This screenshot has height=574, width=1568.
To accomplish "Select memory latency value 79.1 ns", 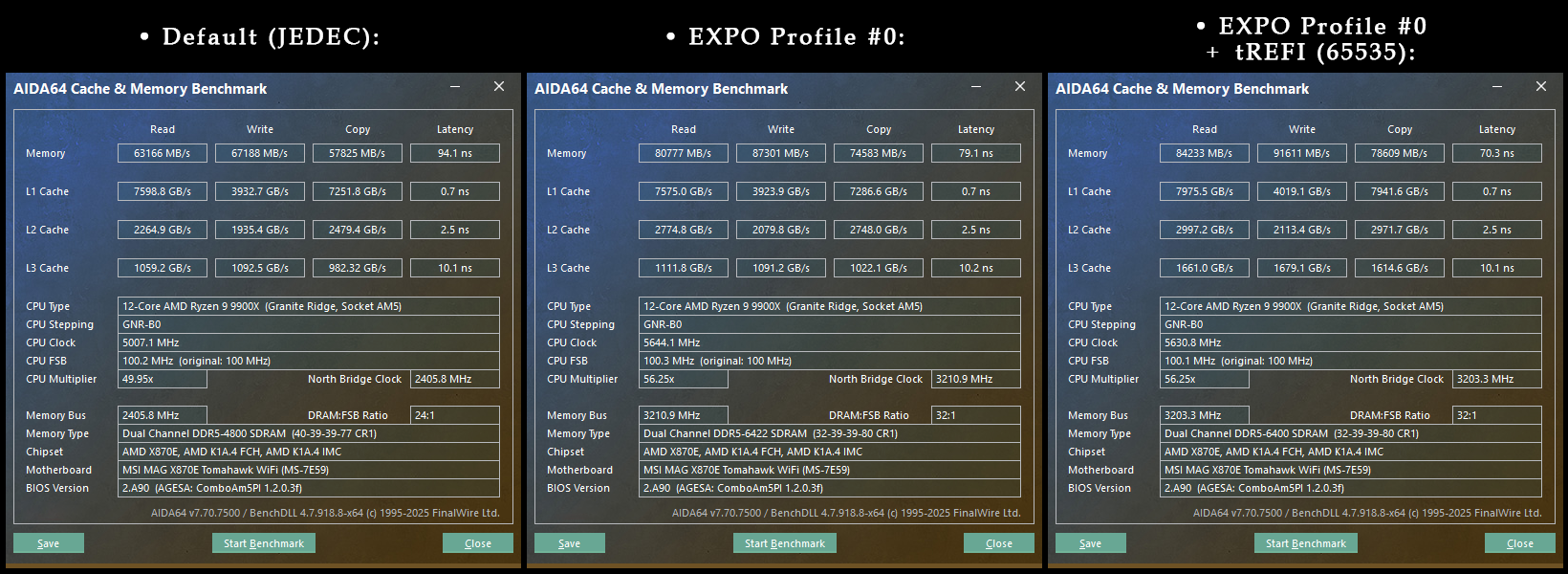I will [x=976, y=153].
